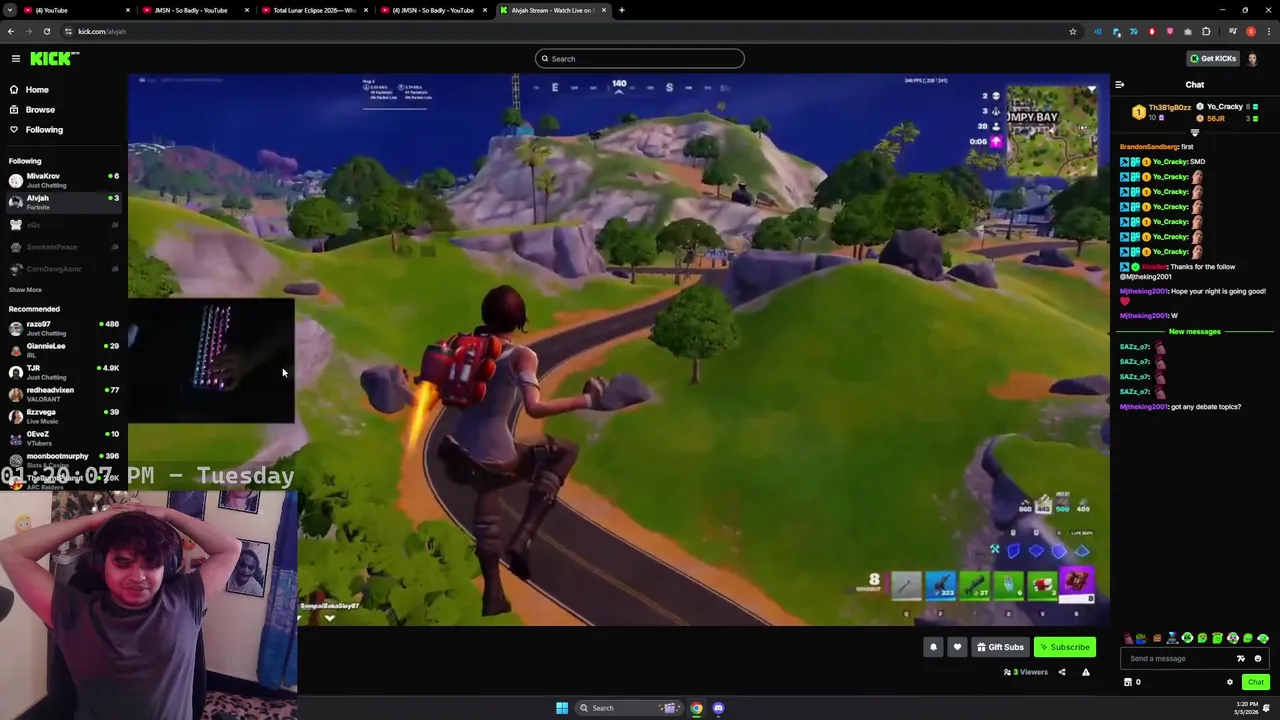Jump to New messages in chat

point(1194,331)
